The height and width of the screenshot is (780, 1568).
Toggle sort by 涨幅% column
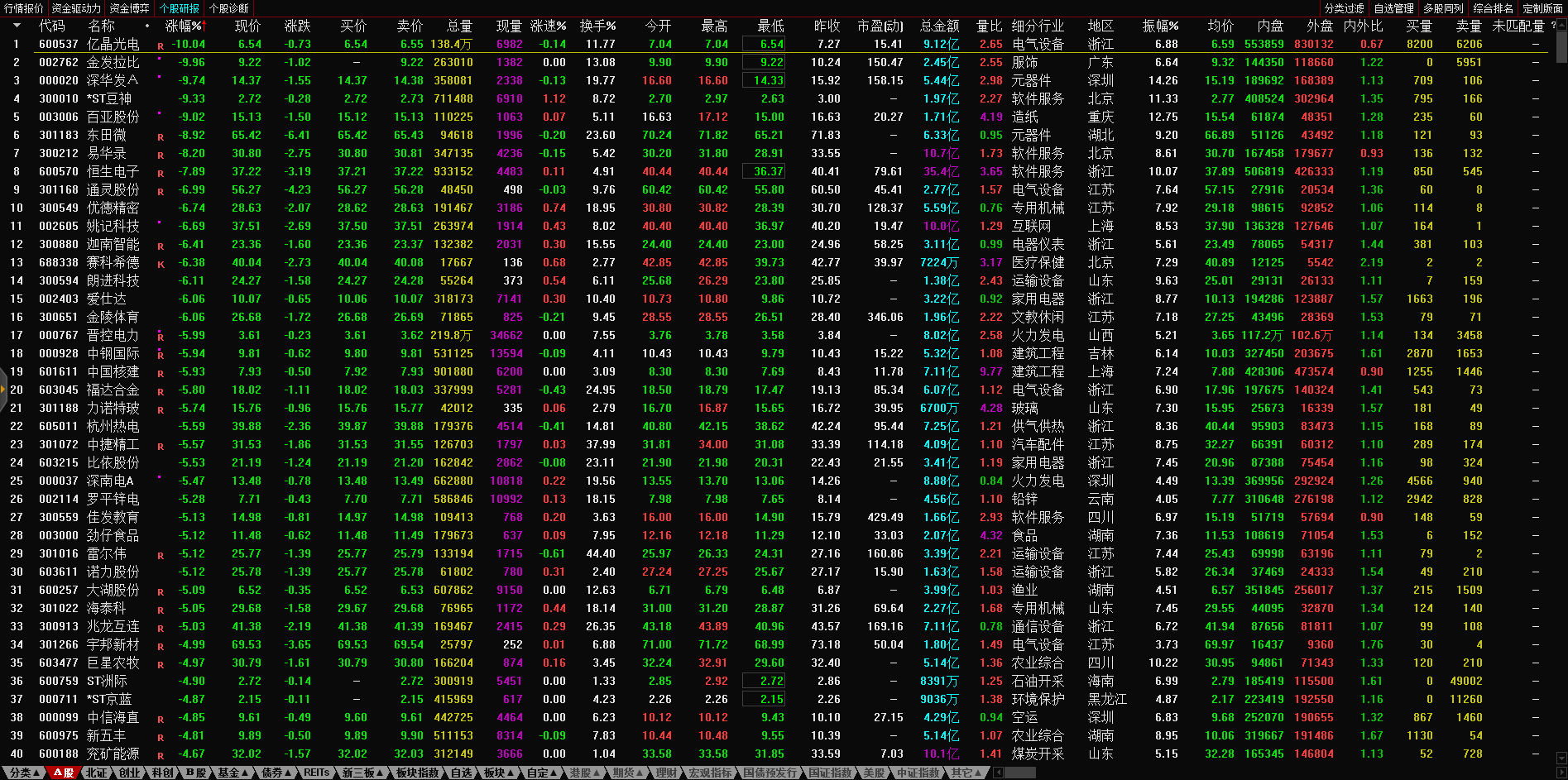[184, 26]
